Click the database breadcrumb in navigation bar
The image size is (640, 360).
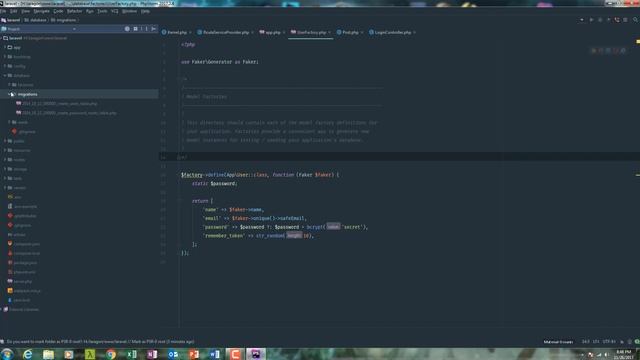point(35,20)
